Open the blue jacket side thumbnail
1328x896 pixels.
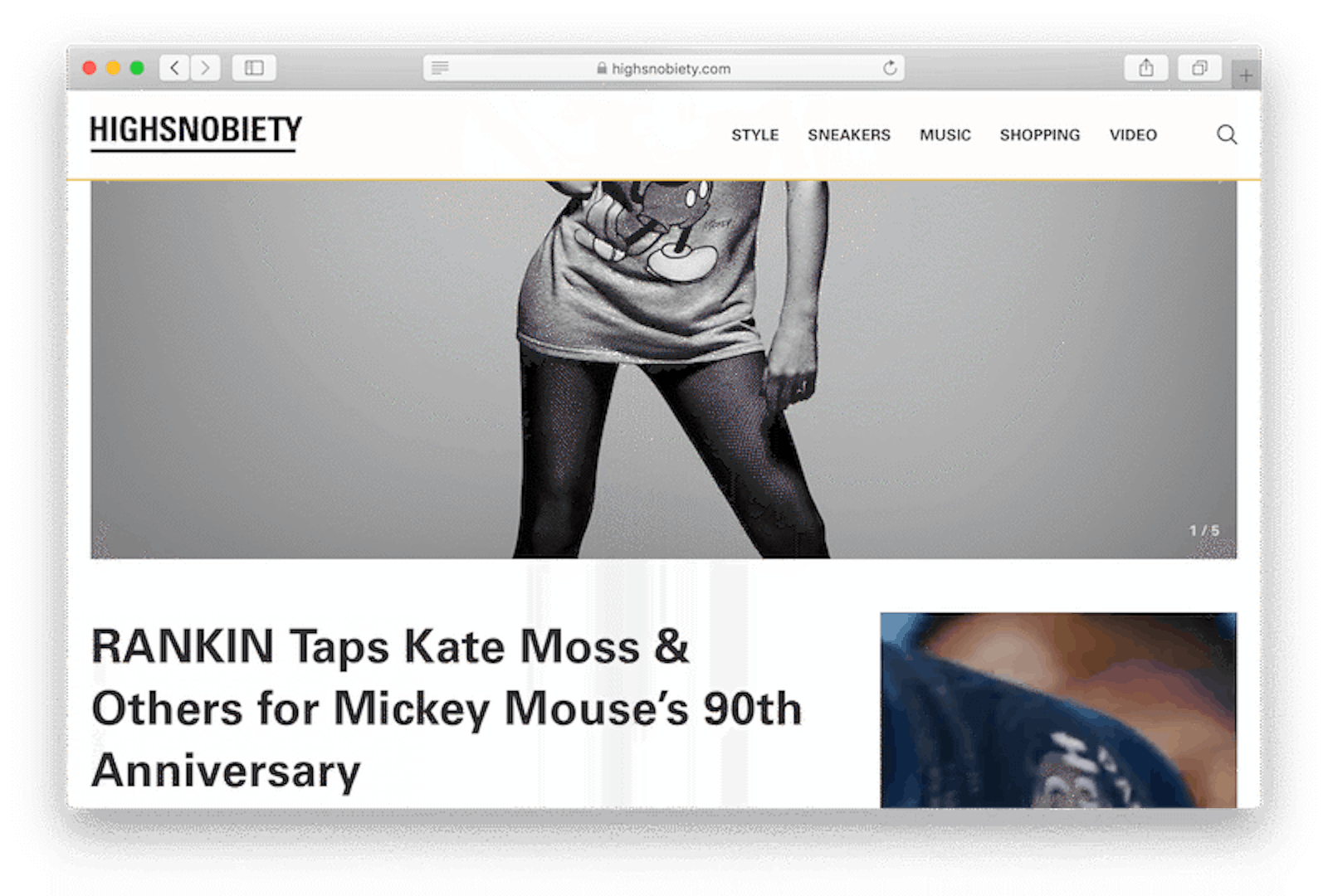coord(1058,710)
